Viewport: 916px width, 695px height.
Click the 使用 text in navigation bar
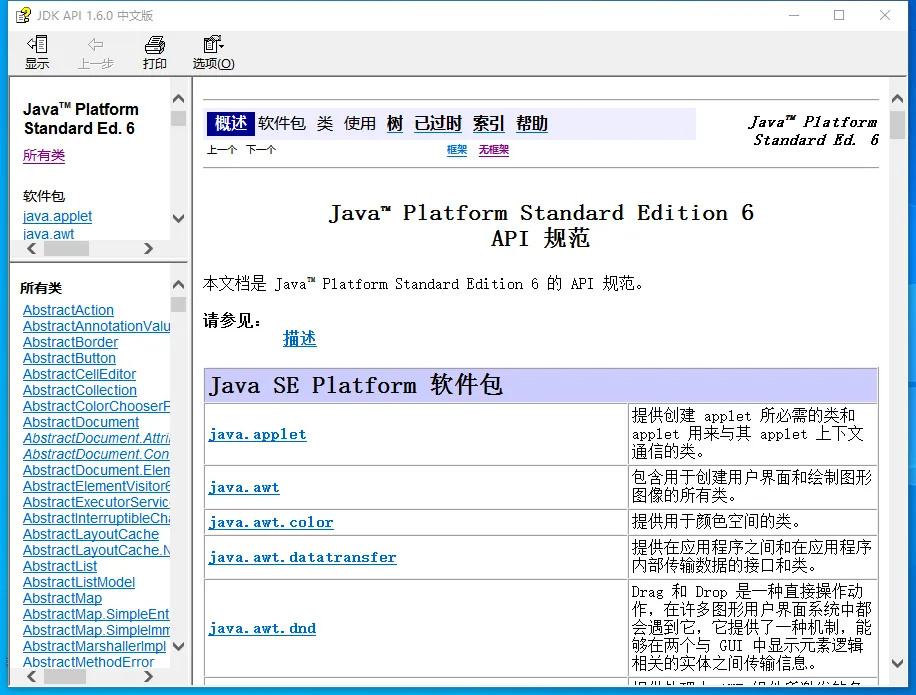tap(359, 123)
